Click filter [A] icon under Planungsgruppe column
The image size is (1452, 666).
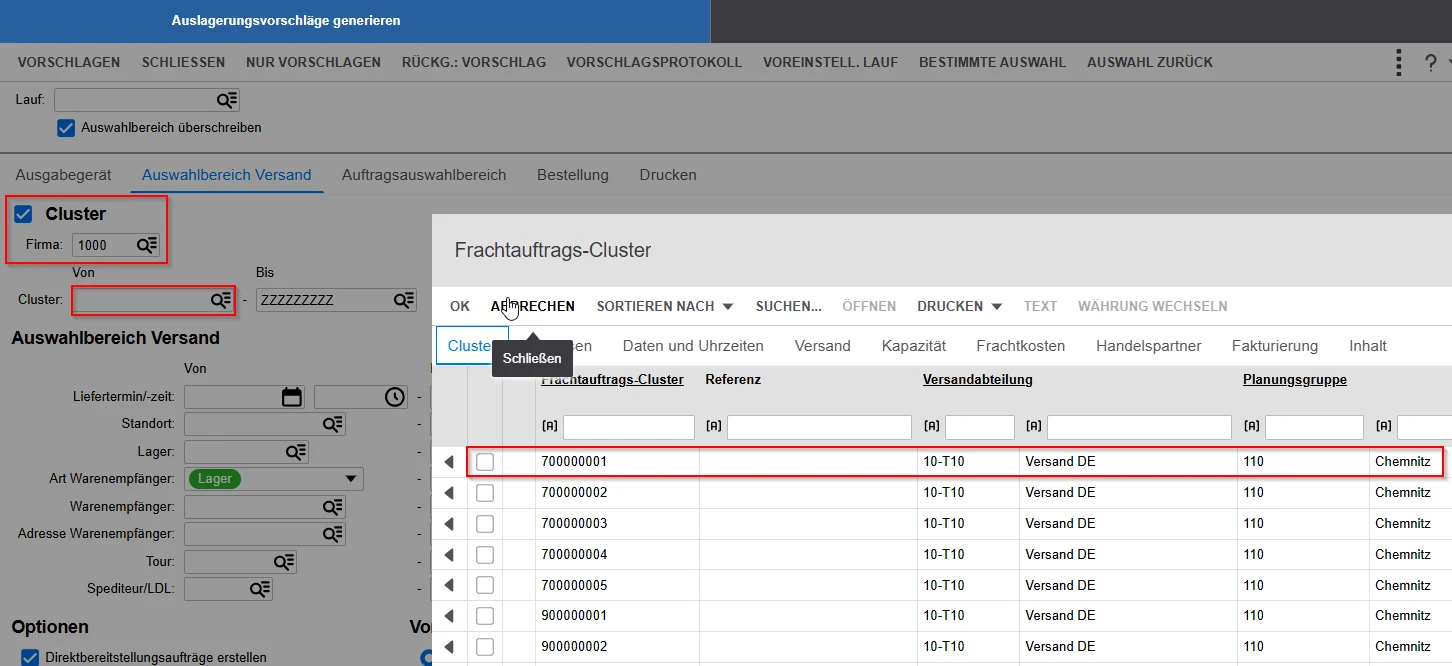pyautogui.click(x=1251, y=426)
